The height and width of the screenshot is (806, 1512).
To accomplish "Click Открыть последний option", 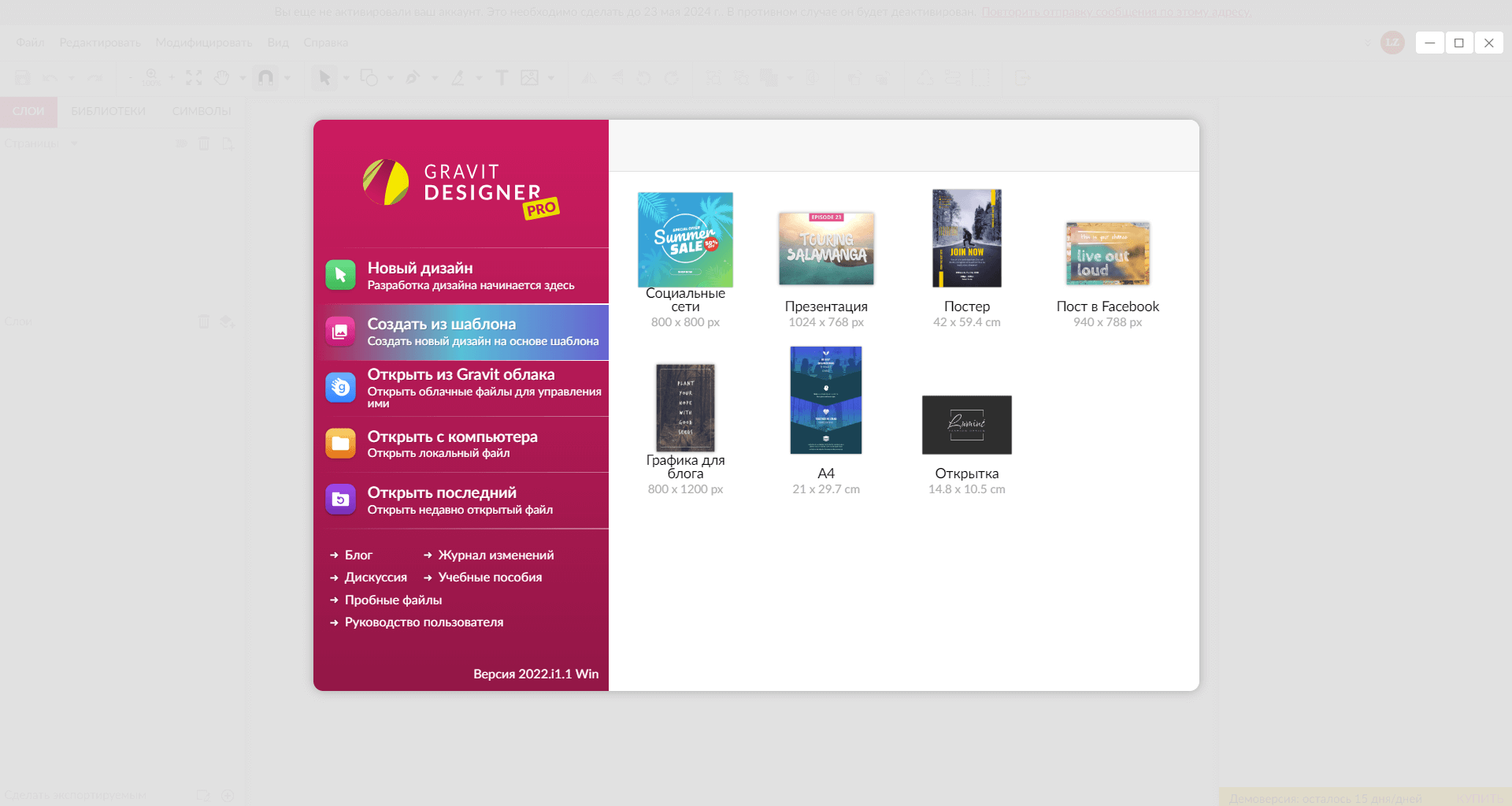I will [461, 500].
